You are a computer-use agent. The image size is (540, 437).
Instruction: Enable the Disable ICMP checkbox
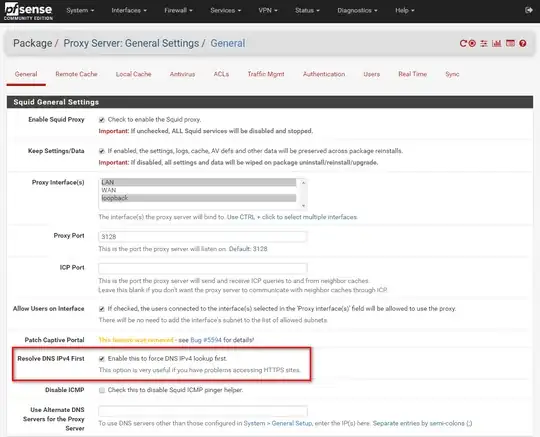pyautogui.click(x=102, y=390)
